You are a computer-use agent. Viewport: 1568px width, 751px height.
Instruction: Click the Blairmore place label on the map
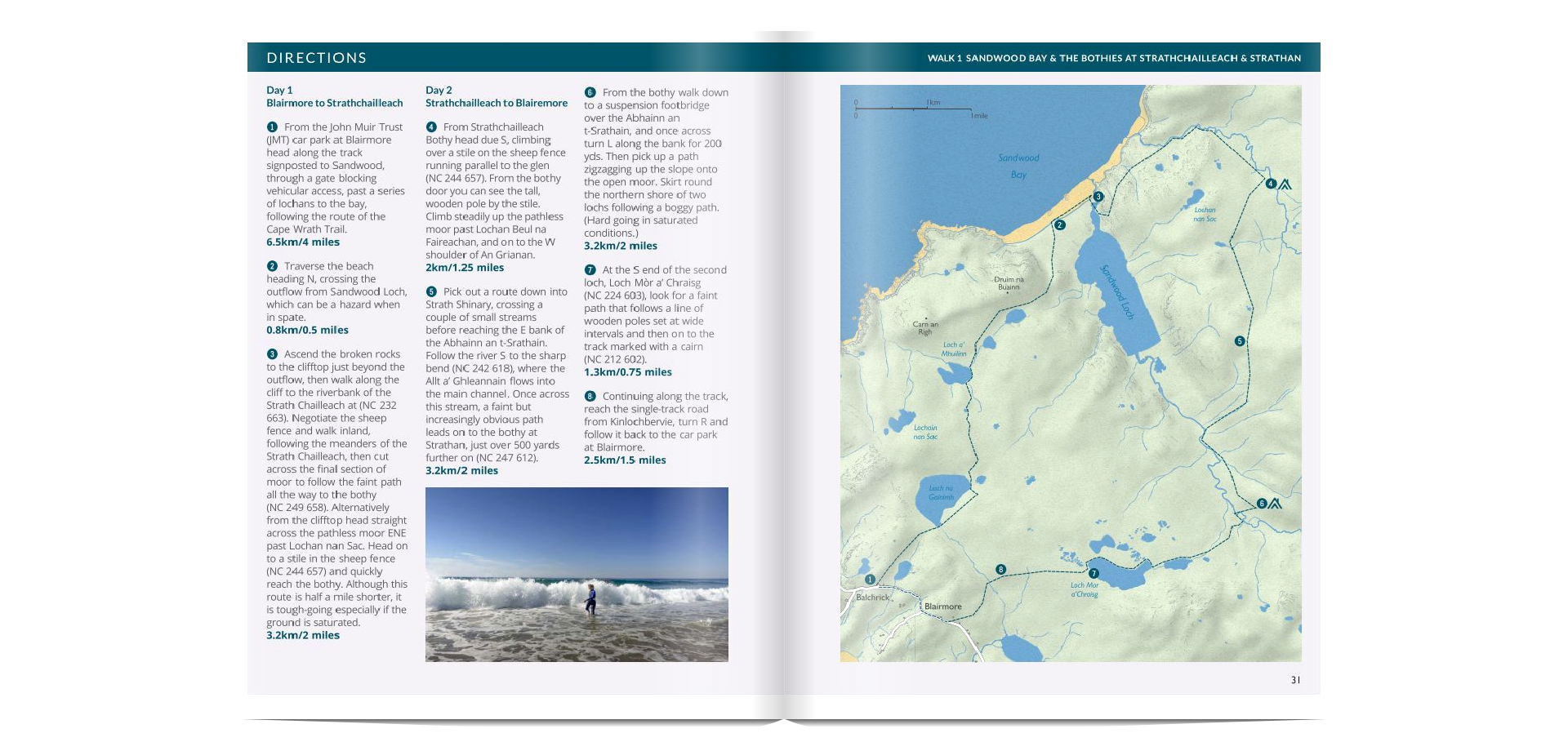coord(942,607)
